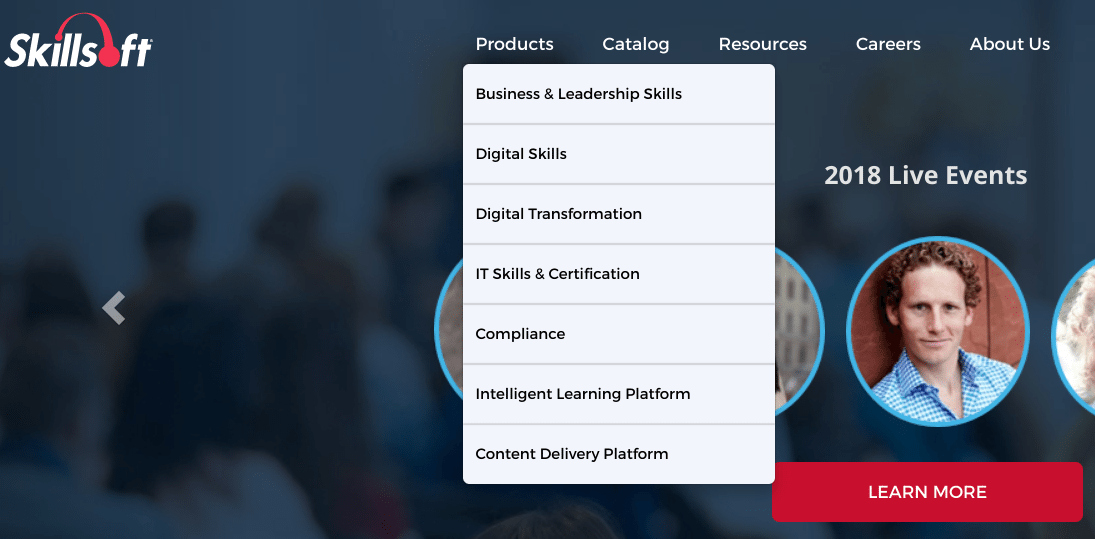
Task: Select Business & Leadership Skills
Action: tap(619, 94)
